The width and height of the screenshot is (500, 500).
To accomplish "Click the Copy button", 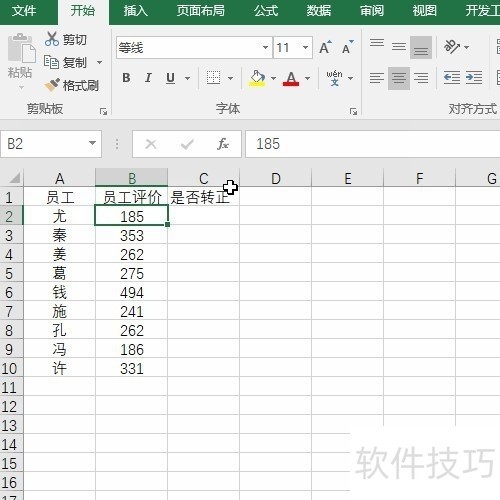I will click(66, 62).
